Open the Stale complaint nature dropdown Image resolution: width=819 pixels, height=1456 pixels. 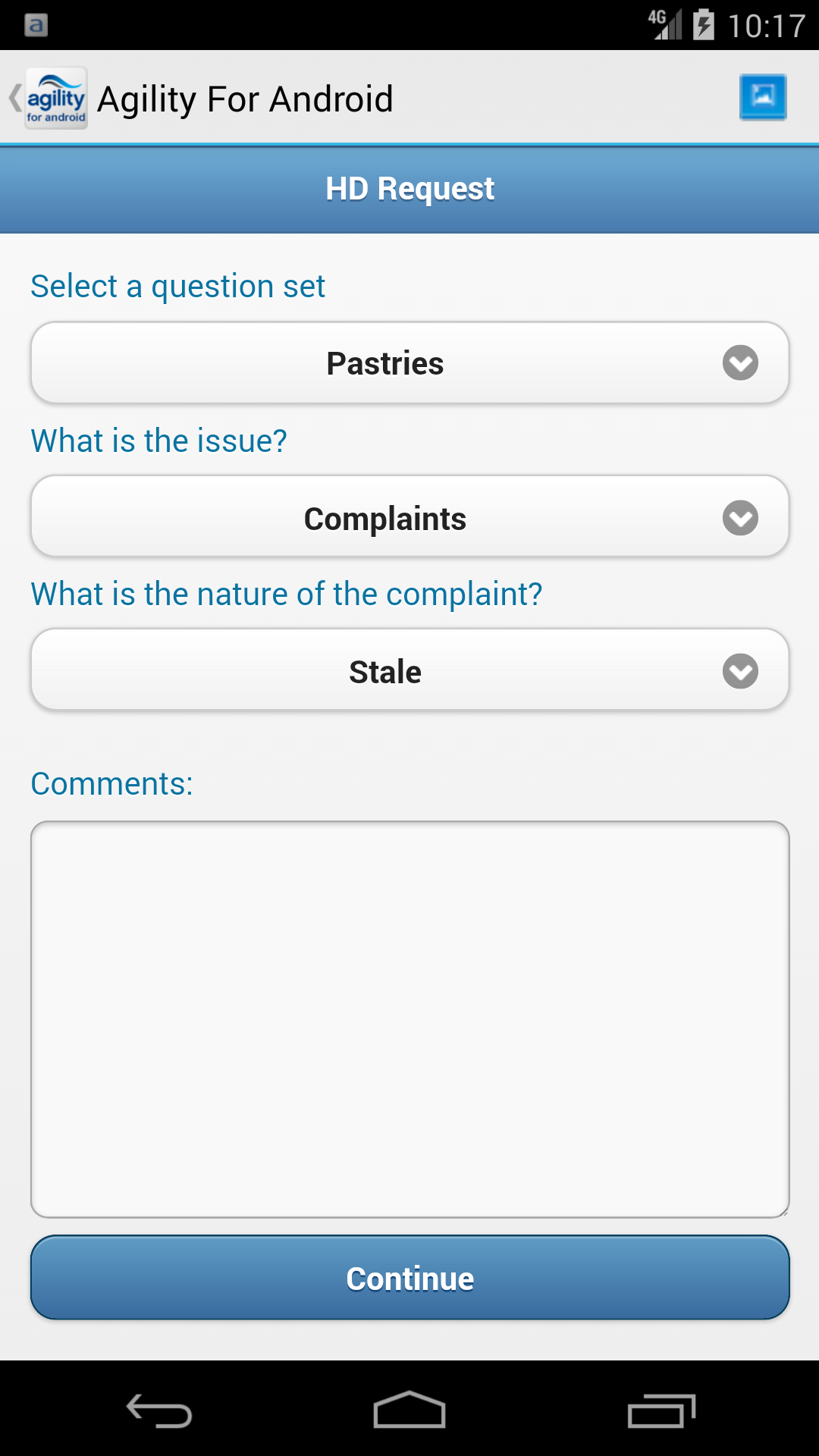click(409, 671)
